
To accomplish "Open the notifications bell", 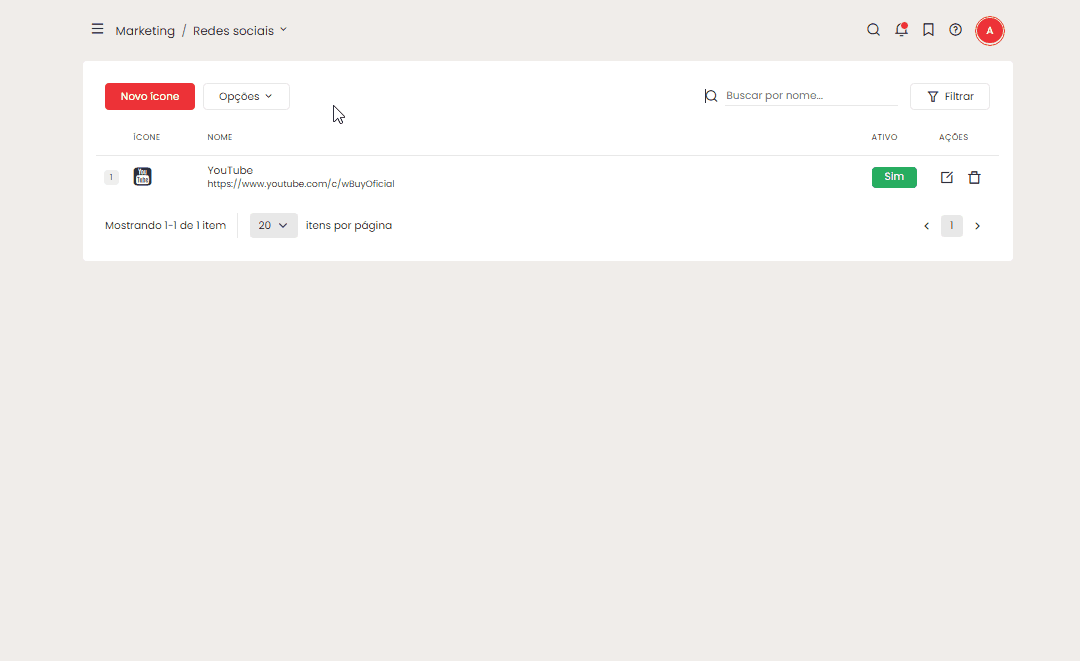I will pos(901,30).
